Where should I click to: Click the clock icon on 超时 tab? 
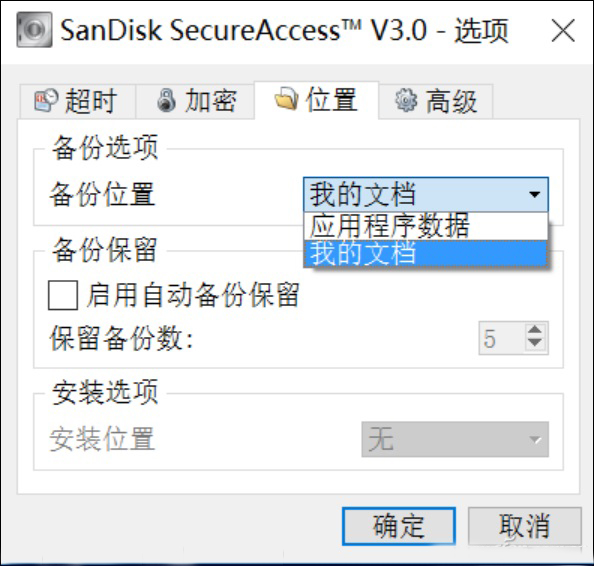46,100
